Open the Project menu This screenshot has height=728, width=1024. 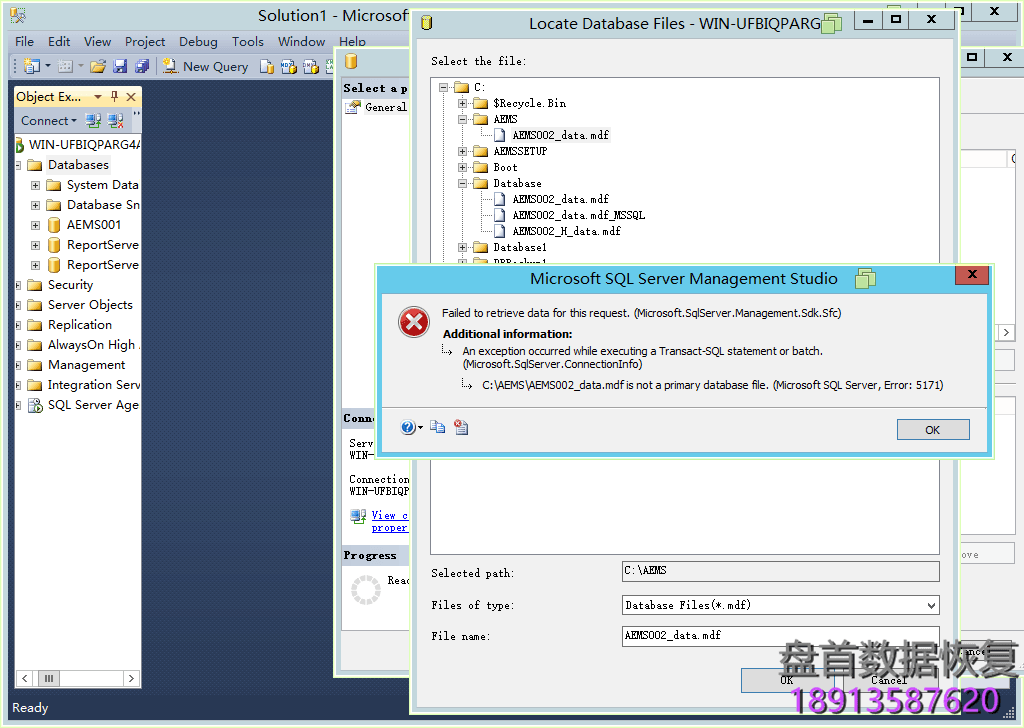point(145,41)
